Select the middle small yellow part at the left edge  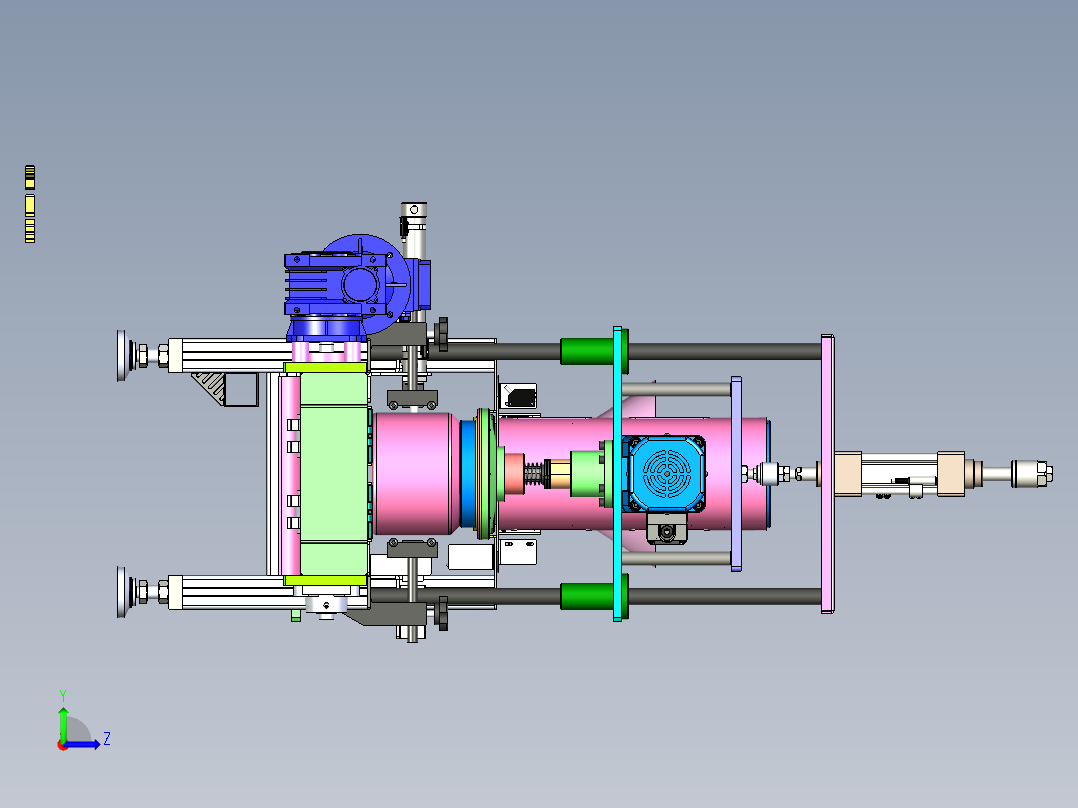[30, 205]
